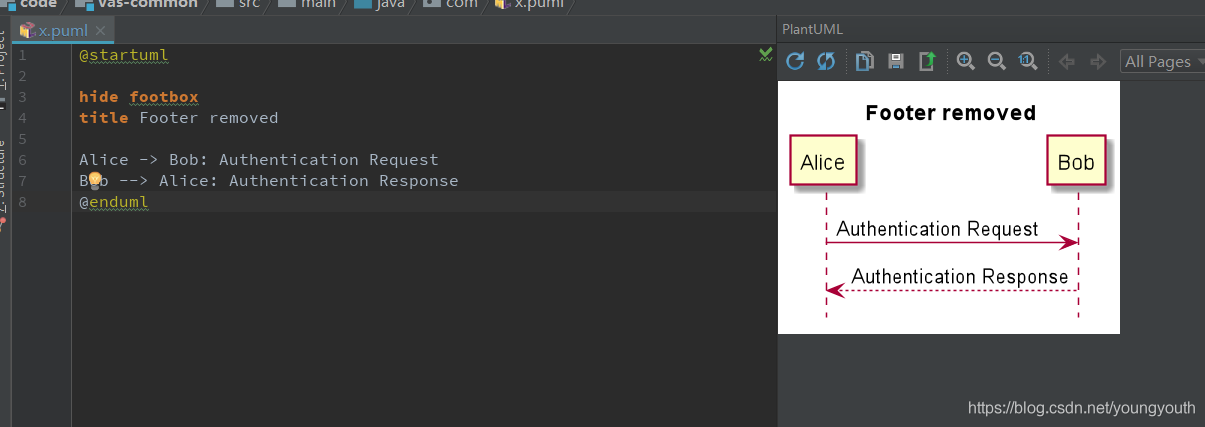Screen dimensions: 1205x427
Task: Go to previous diagram page
Action: click(1067, 62)
